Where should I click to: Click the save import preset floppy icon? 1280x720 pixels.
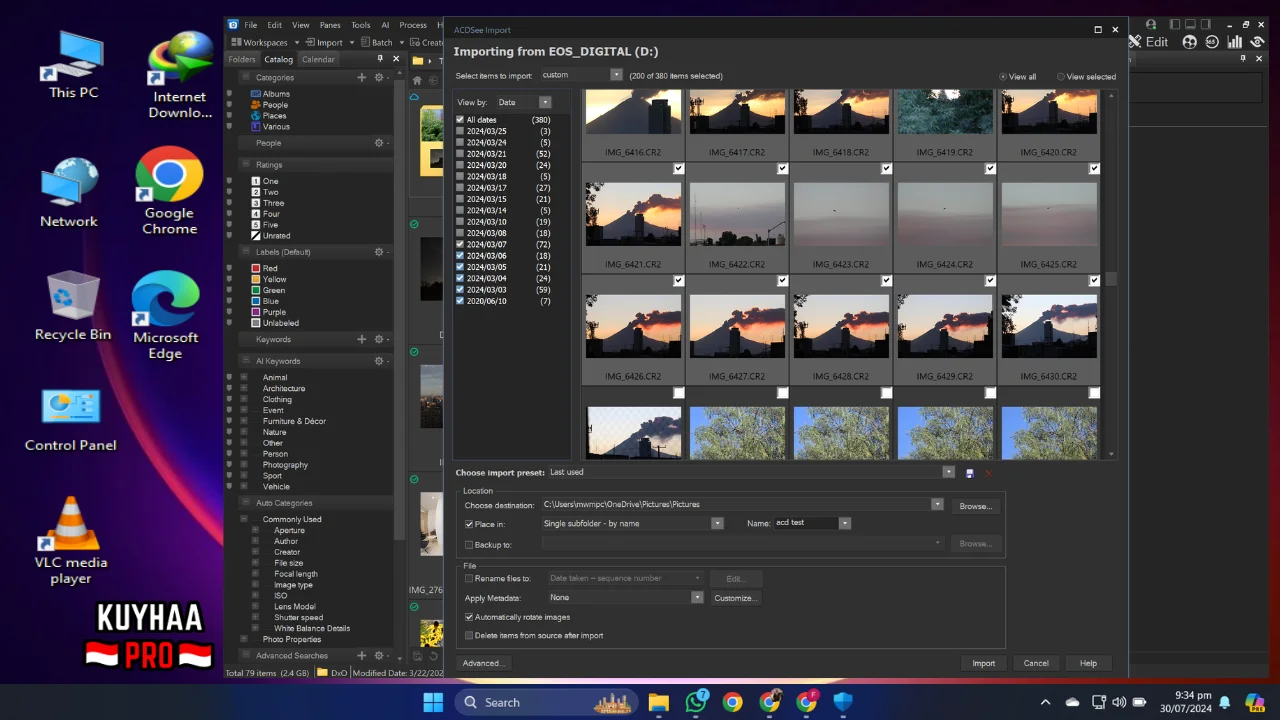(x=969, y=473)
